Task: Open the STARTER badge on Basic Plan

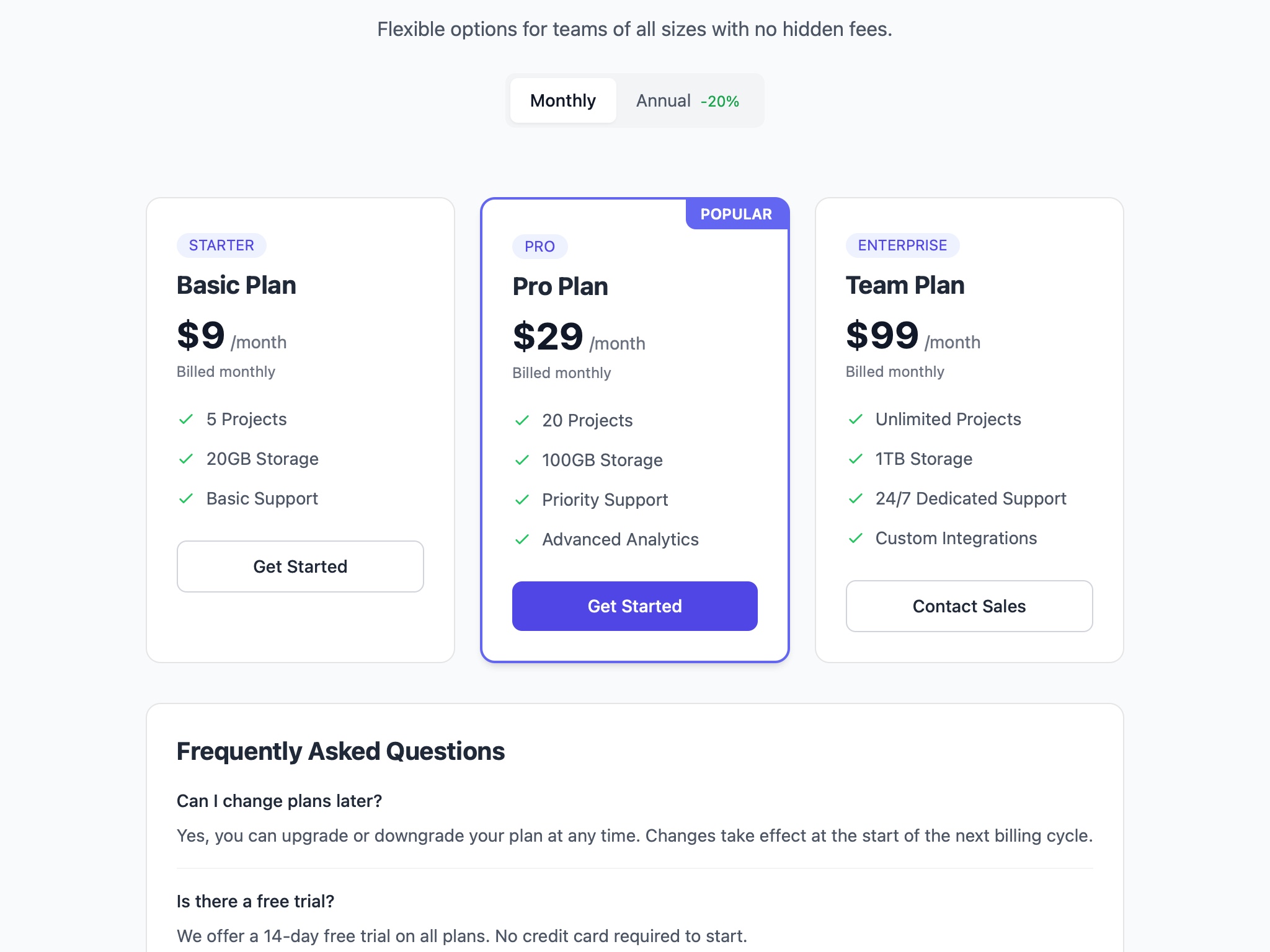Action: tap(221, 245)
